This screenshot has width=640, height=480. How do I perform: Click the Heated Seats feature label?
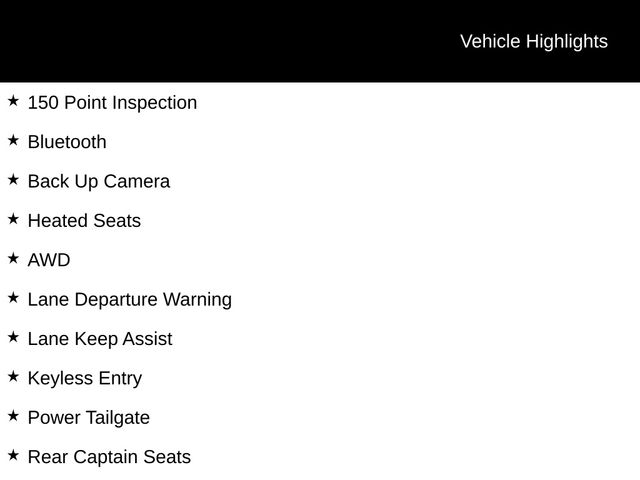tap(84, 221)
